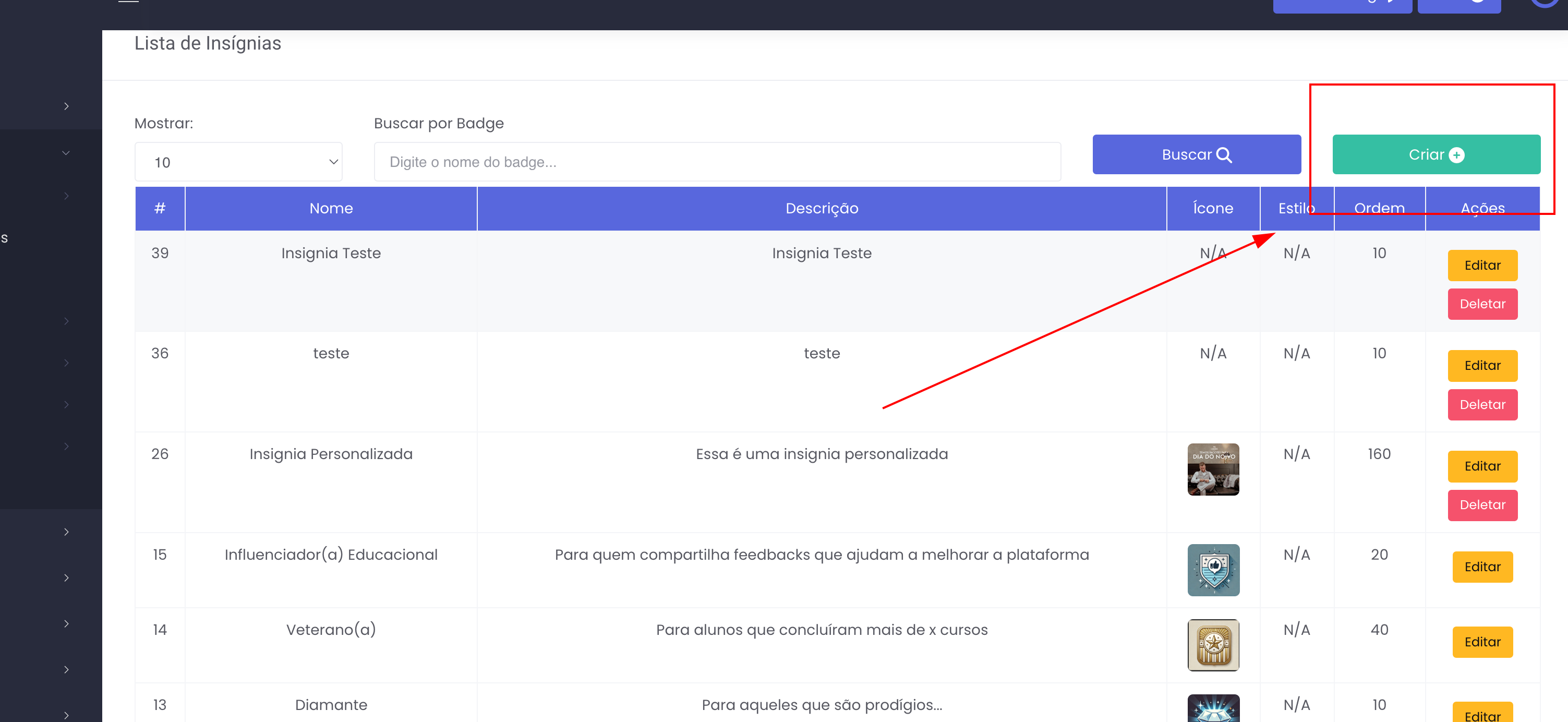This screenshot has width=1568, height=722.
Task: Open the Mostrar entries dropdown
Action: 238,162
